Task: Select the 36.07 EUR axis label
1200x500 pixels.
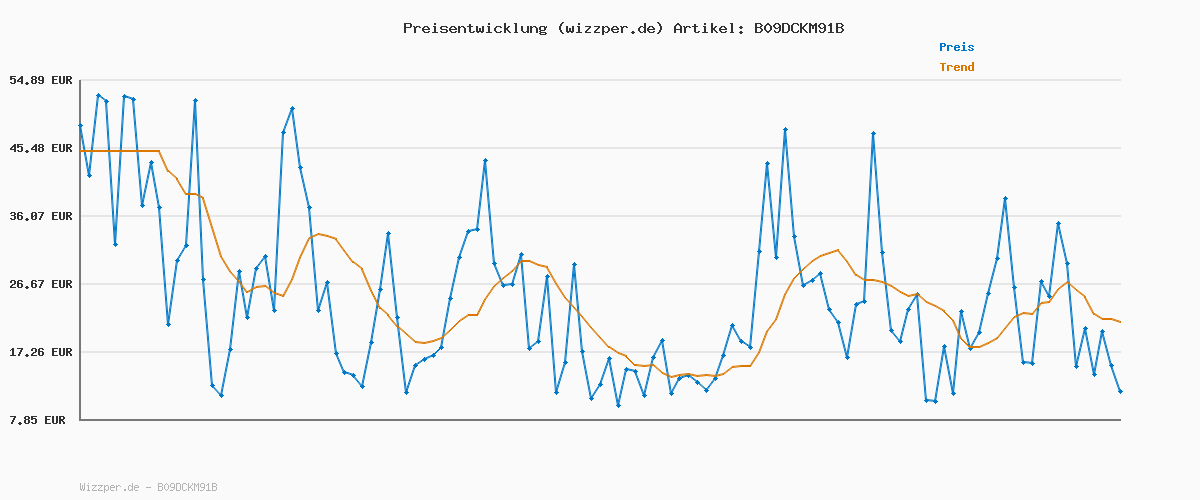Action: pyautogui.click(x=41, y=216)
